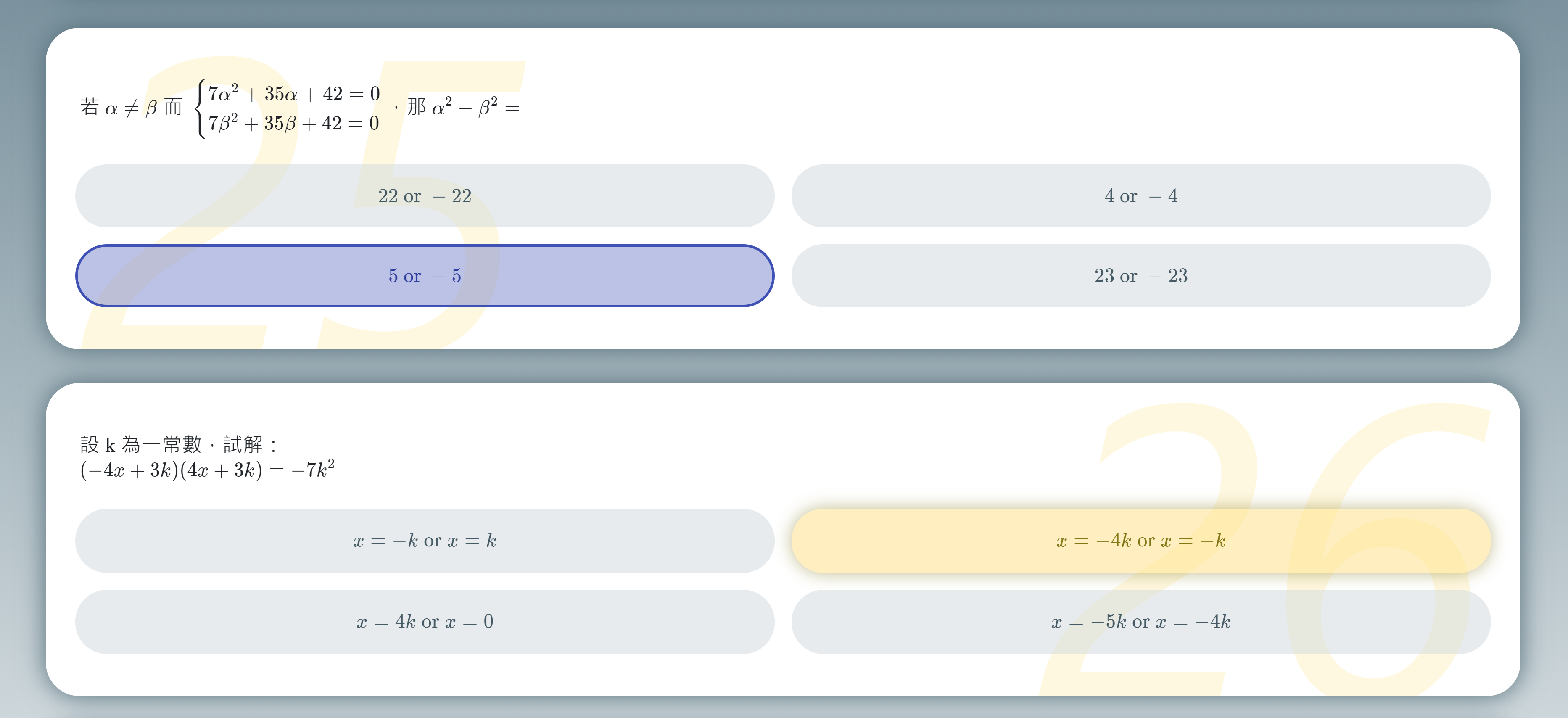
Task: Click the "設 k 為一常數，試解" prompt
Action: point(178,444)
